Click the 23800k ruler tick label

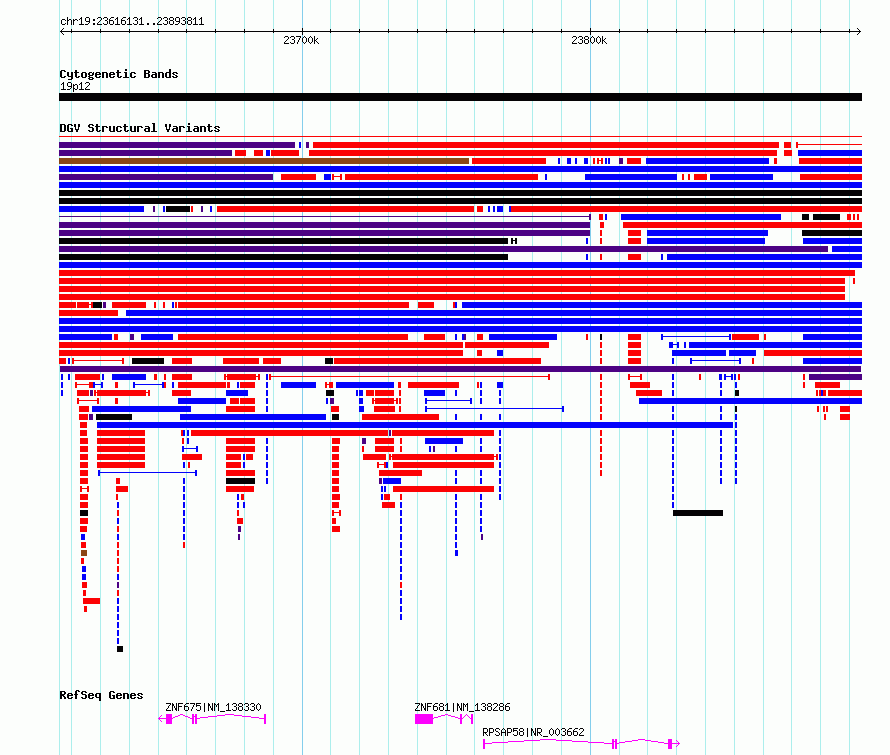tap(589, 40)
